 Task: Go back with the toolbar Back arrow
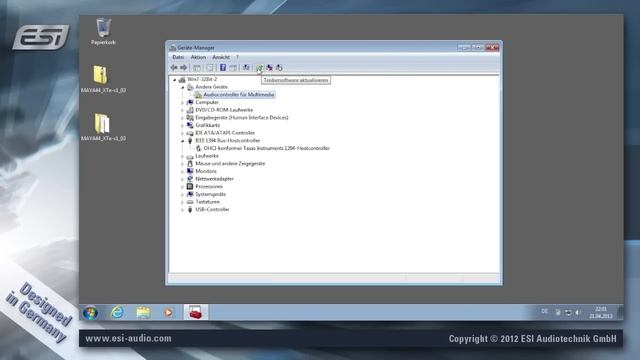[x=174, y=68]
